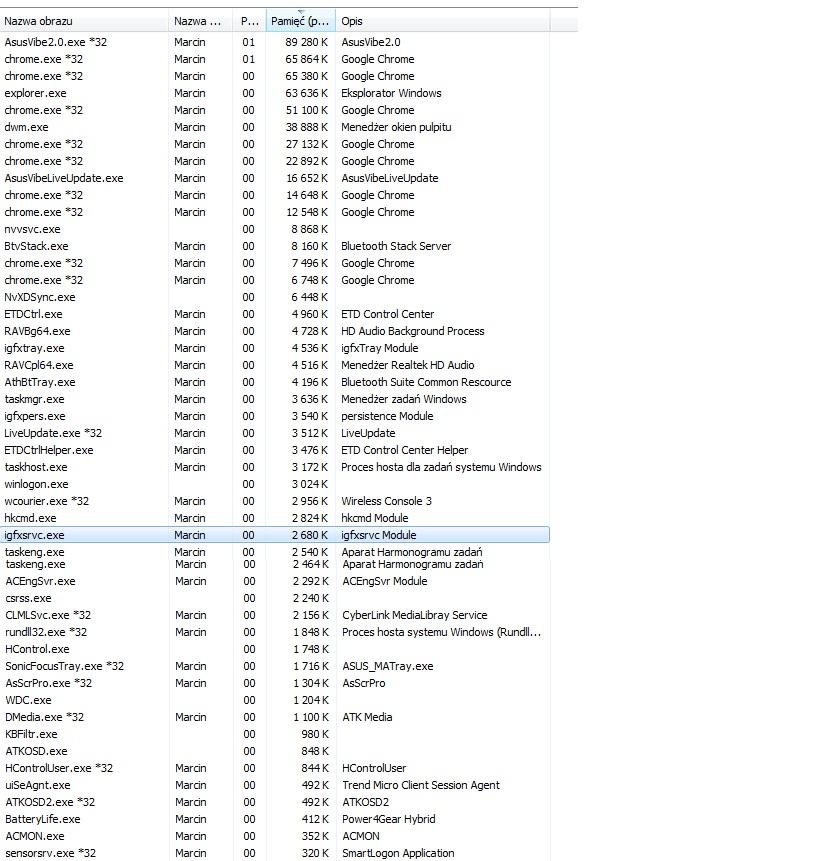819x861 pixels.
Task: Select the ACEngSvr.exe process row
Action: coord(274,582)
